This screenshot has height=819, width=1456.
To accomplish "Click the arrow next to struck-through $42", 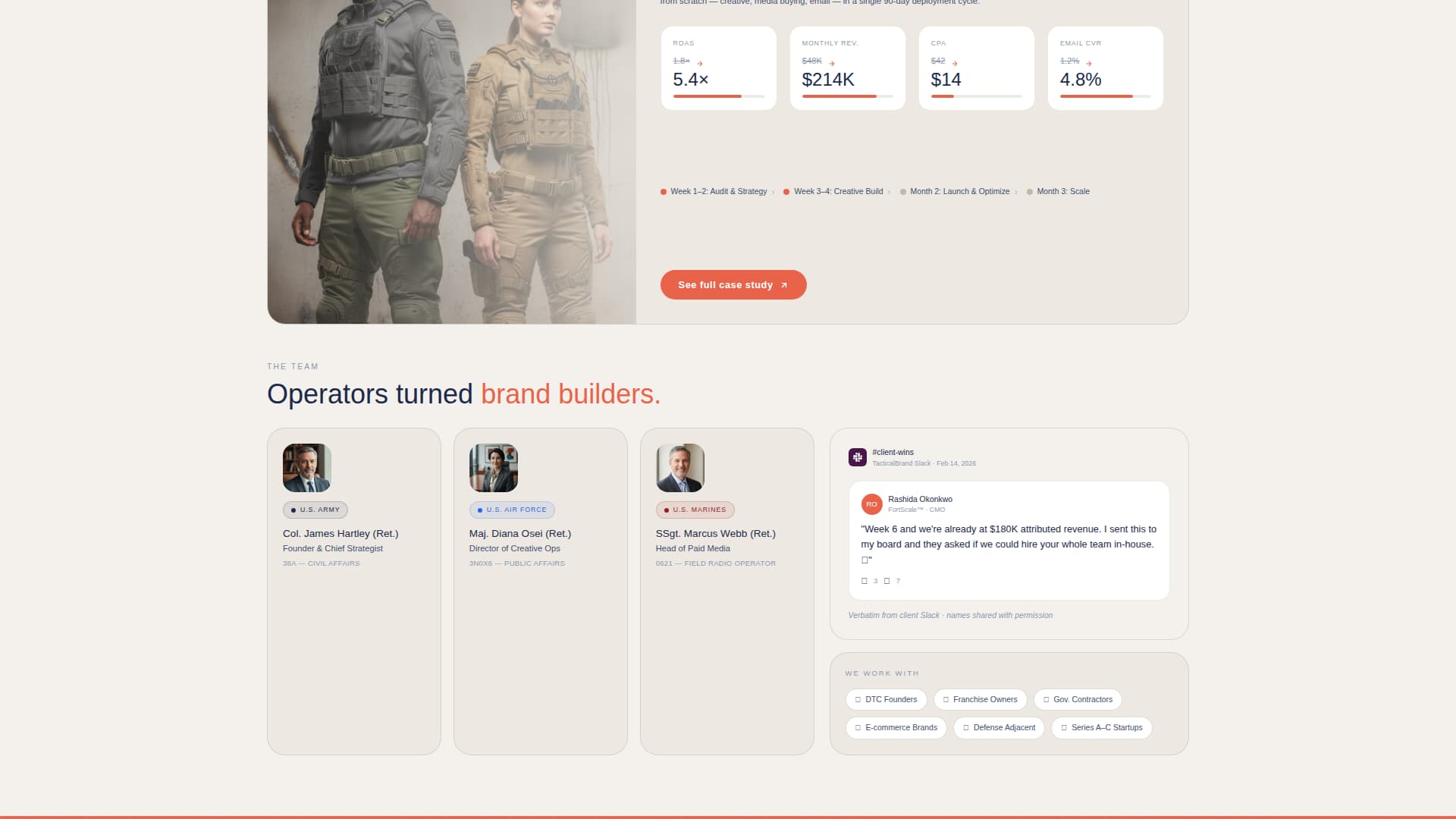I will 955,64.
